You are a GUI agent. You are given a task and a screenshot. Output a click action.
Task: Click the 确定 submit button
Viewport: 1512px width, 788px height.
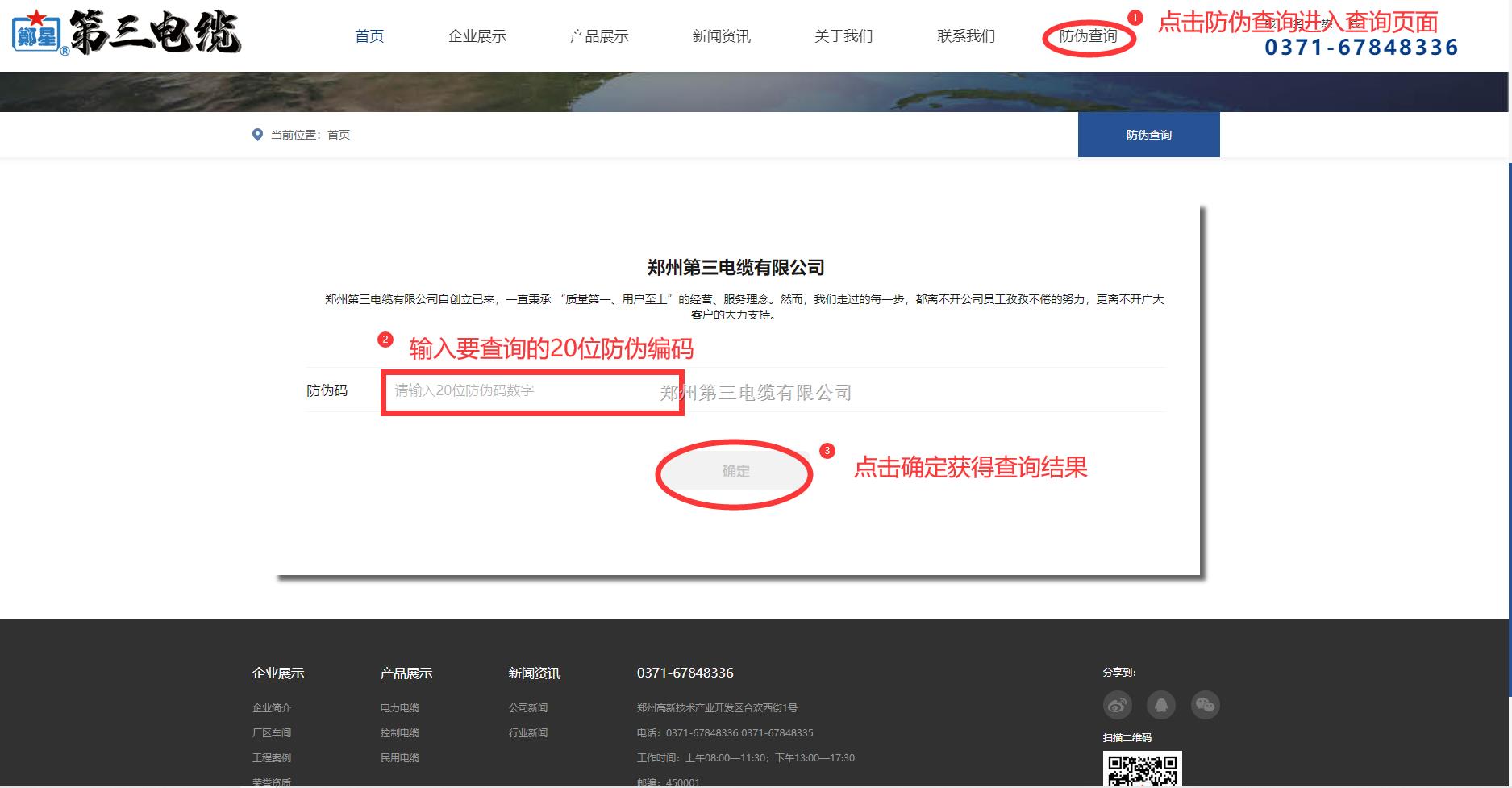(x=736, y=471)
